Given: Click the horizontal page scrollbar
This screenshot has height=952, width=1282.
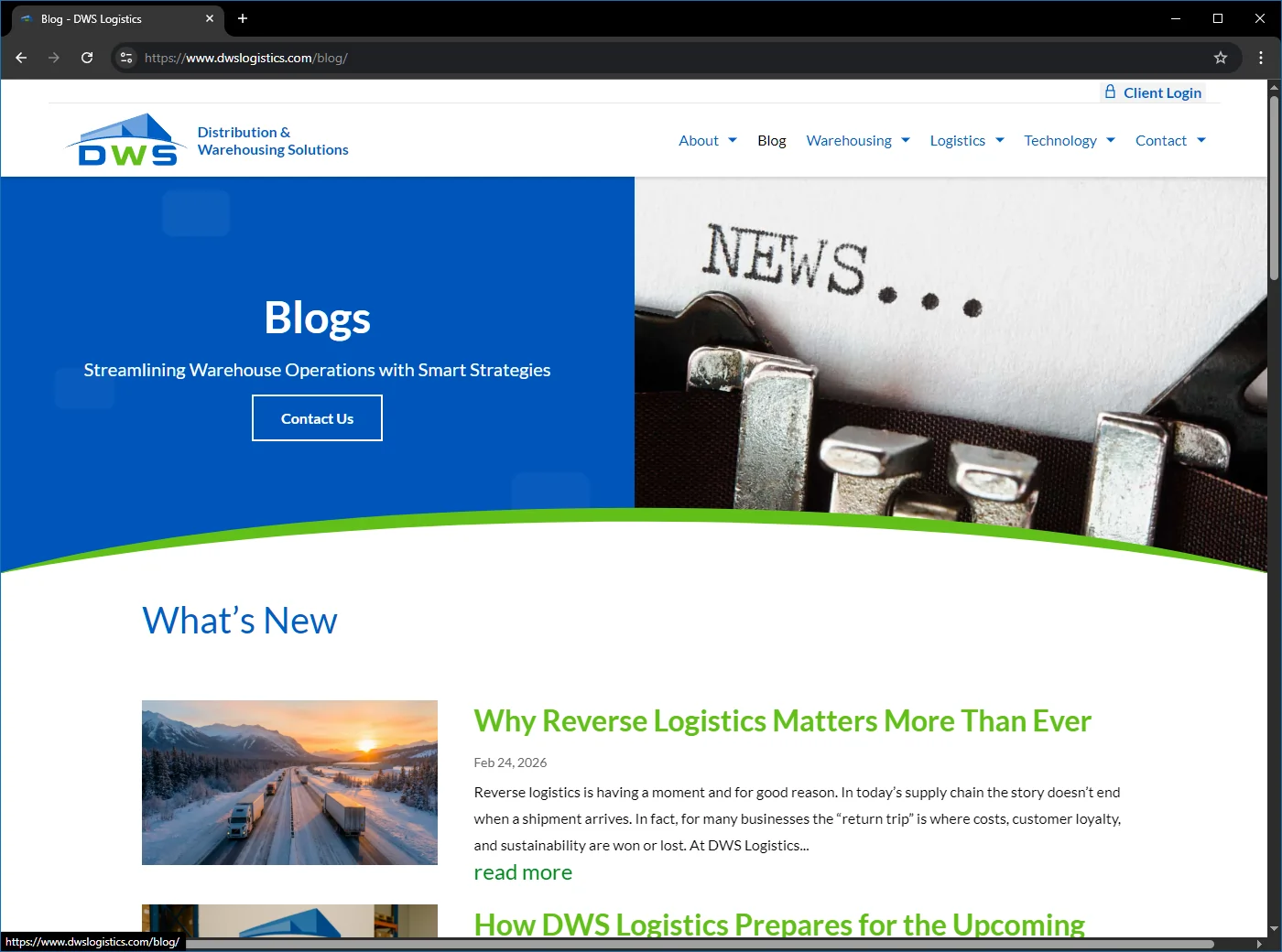Looking at the screenshot, I should pos(701,944).
